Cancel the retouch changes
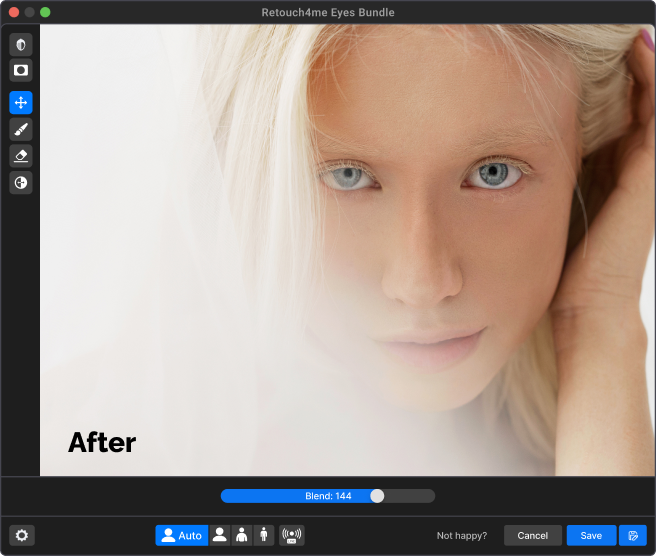Screen dimensions: 656x556 coord(533,536)
